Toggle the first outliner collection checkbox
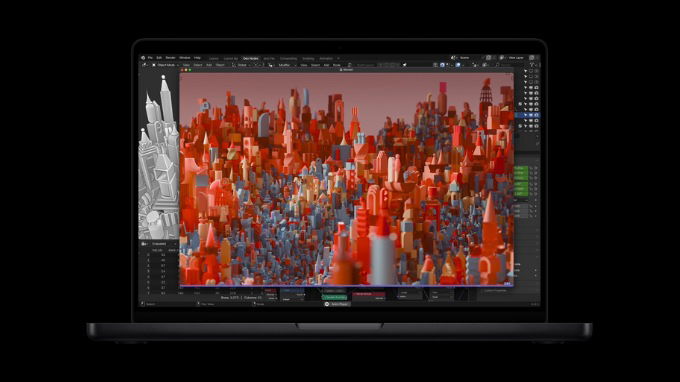This screenshot has height=382, width=680. coord(531,71)
